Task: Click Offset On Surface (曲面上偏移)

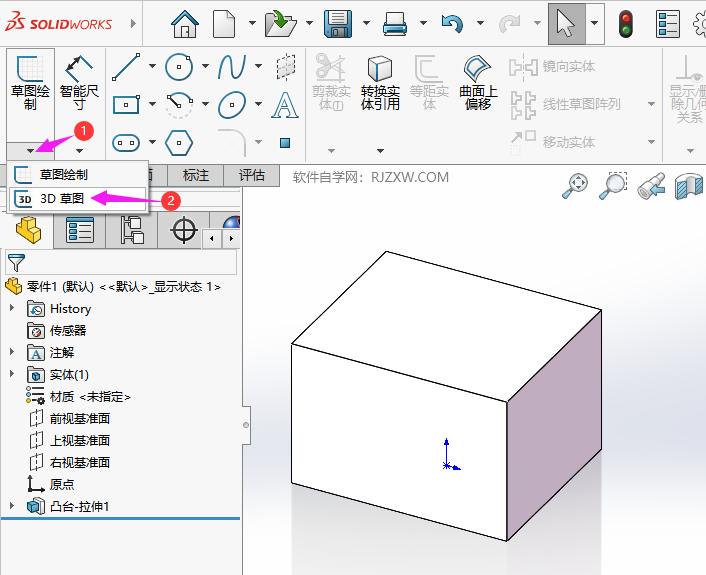Action: click(x=478, y=83)
